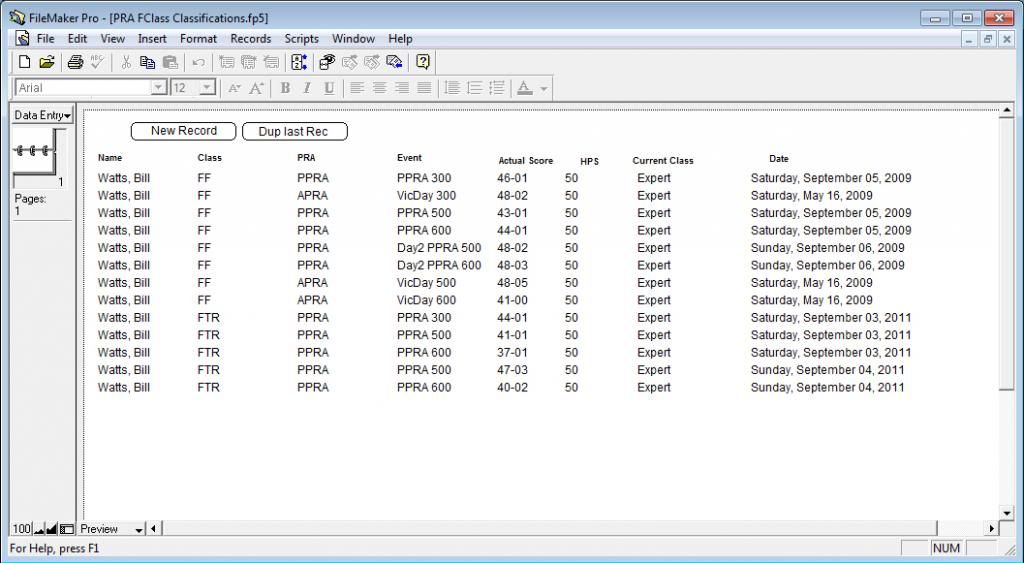This screenshot has width=1024, height=563.
Task: Open the text color dropdown arrow
Action: 543,88
